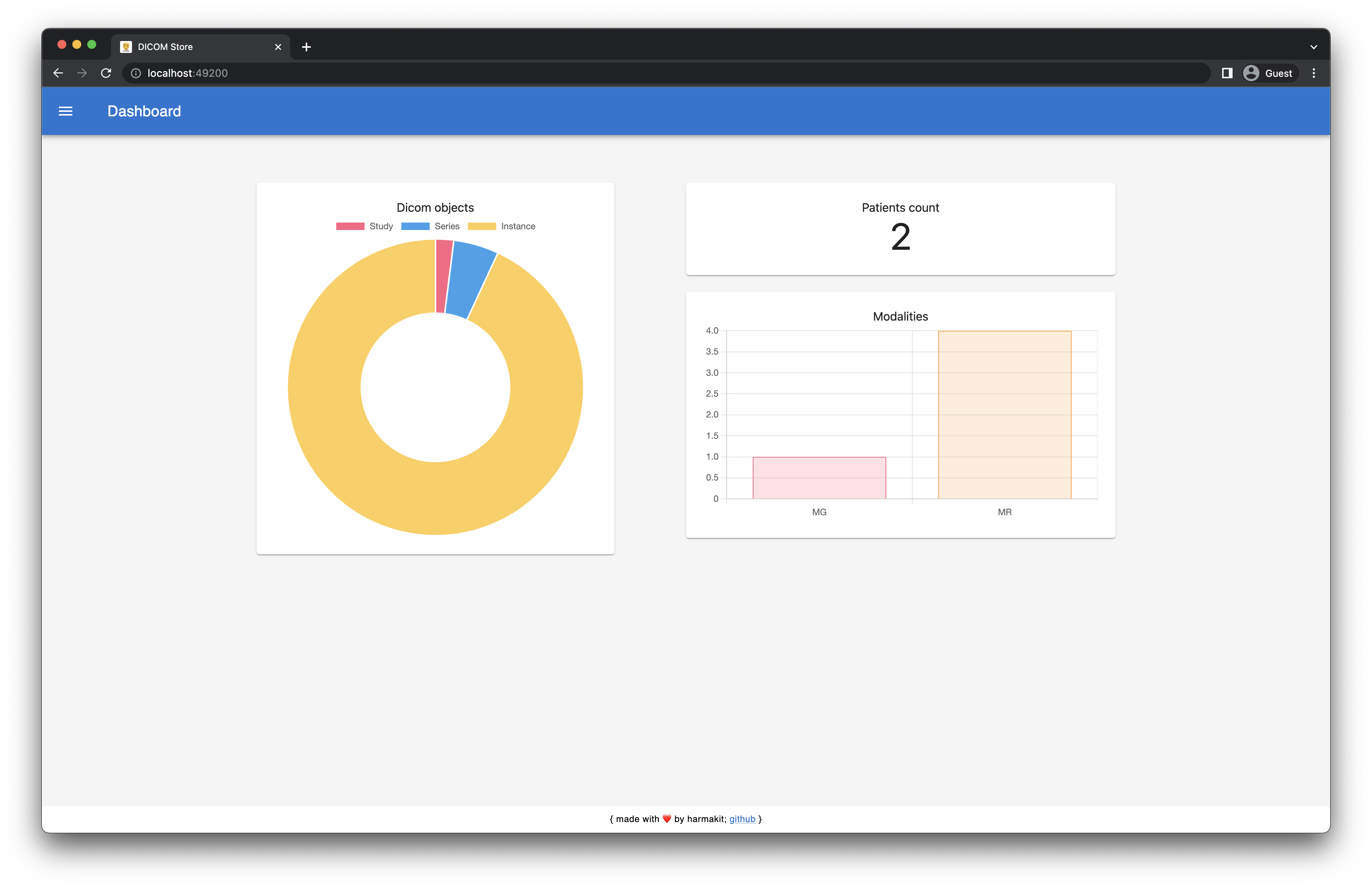Expand the tab search chevron dropdown

pyautogui.click(x=1314, y=47)
